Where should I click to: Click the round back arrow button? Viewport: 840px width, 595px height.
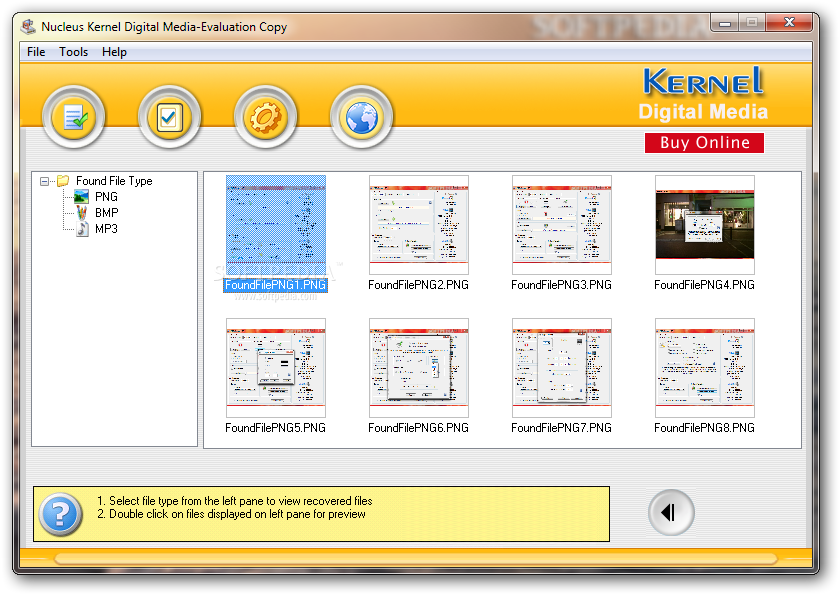[671, 513]
